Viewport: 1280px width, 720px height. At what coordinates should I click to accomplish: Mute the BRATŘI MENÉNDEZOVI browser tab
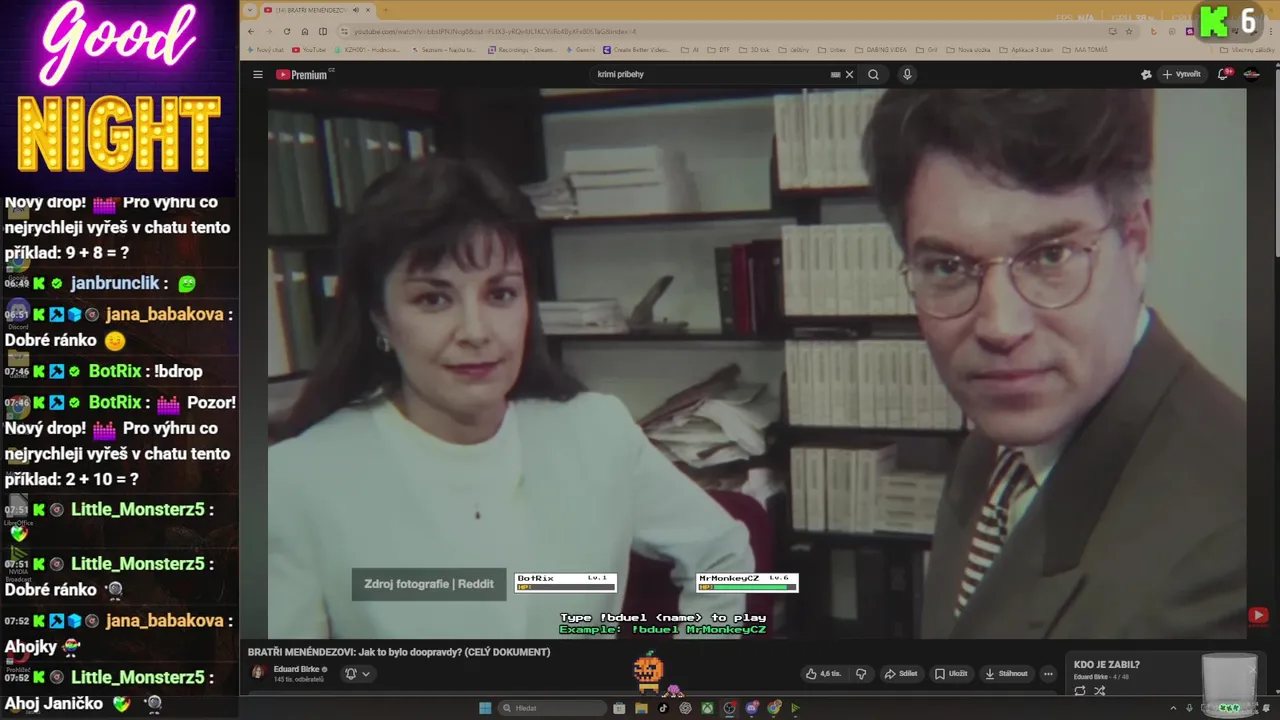356,10
